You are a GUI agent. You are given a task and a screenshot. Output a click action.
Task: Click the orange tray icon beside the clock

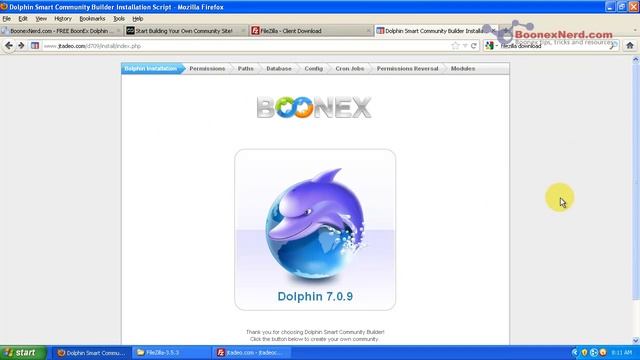click(x=603, y=353)
